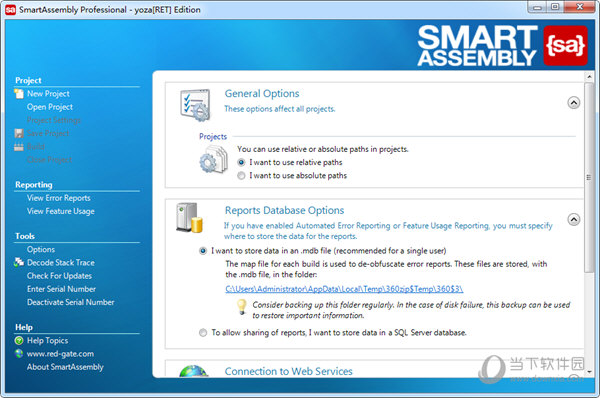Click the Connection to Web Services globe icon
Screen dimensions: 600x398
194,371
